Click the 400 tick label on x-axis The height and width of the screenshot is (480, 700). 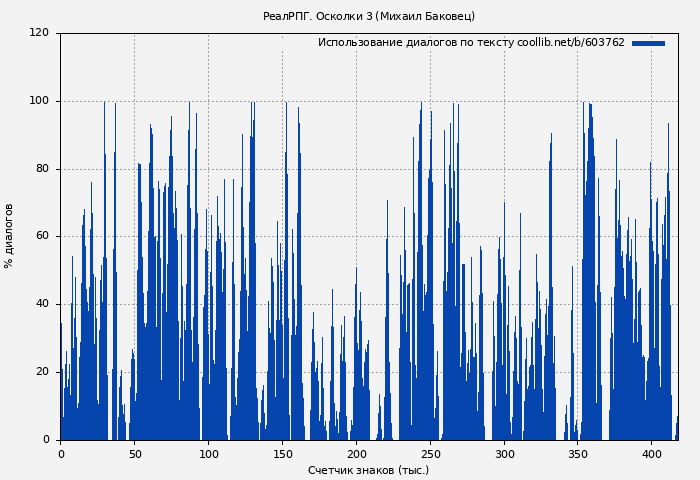[x=653, y=454]
